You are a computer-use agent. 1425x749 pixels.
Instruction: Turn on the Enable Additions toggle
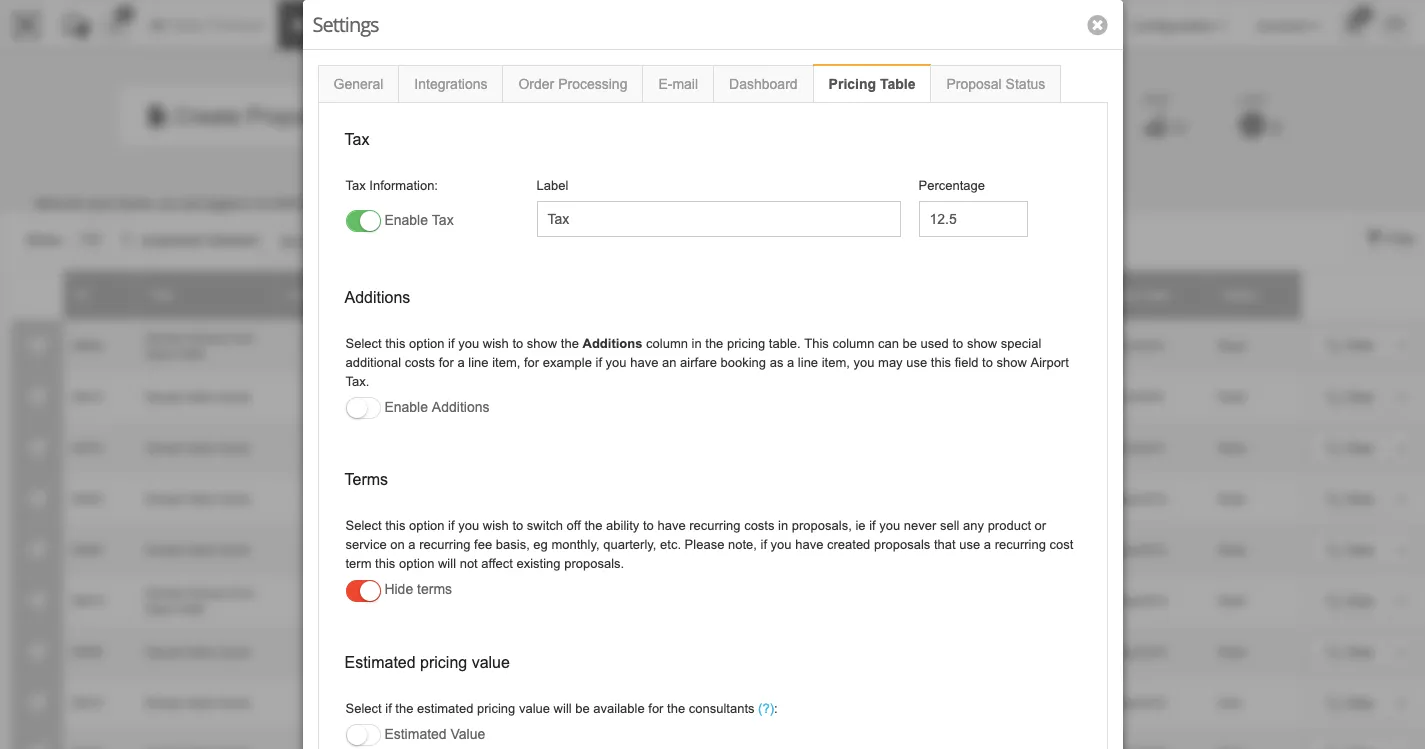[363, 407]
